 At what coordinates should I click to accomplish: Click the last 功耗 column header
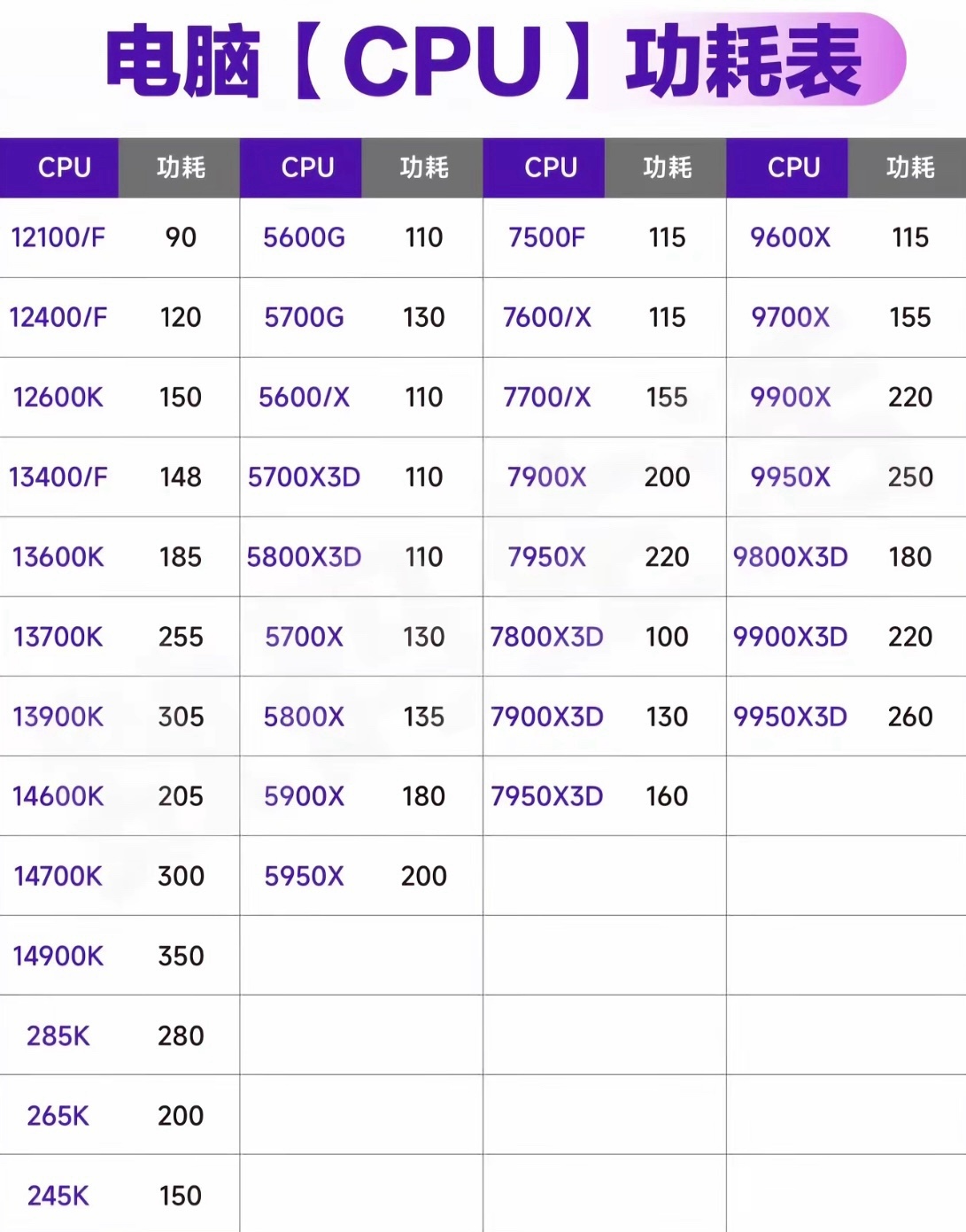910,167
